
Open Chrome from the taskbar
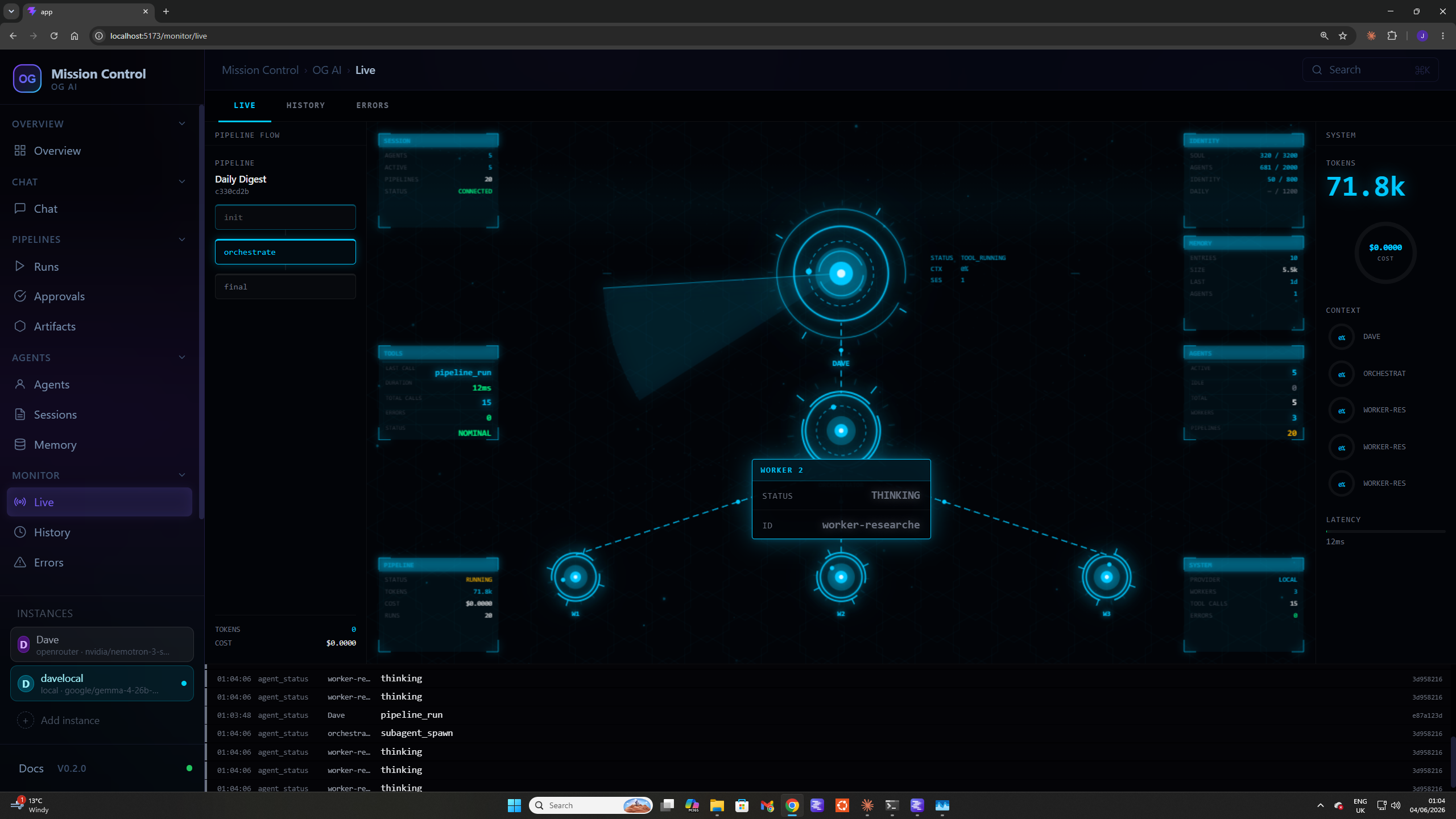coord(792,805)
